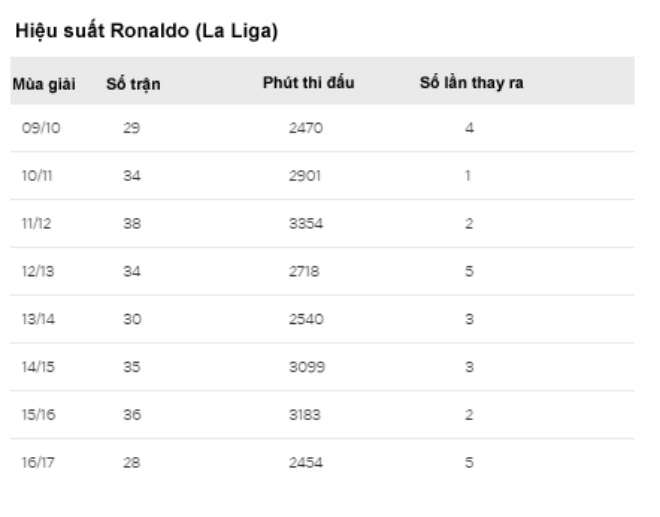Click the 'Số lần thay ra' header
The height and width of the screenshot is (517, 660).
click(x=470, y=81)
